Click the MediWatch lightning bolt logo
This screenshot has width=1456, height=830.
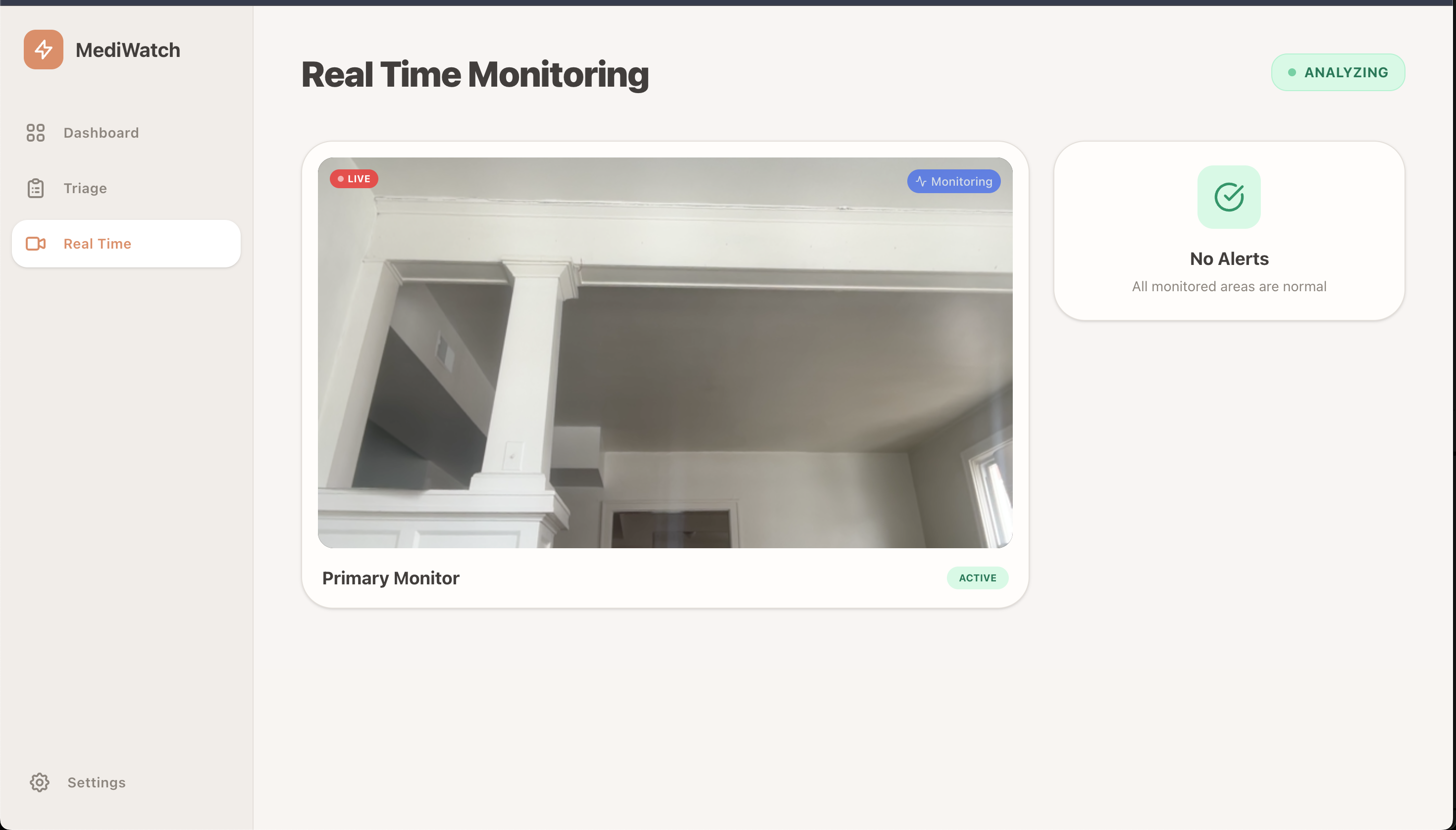43,50
